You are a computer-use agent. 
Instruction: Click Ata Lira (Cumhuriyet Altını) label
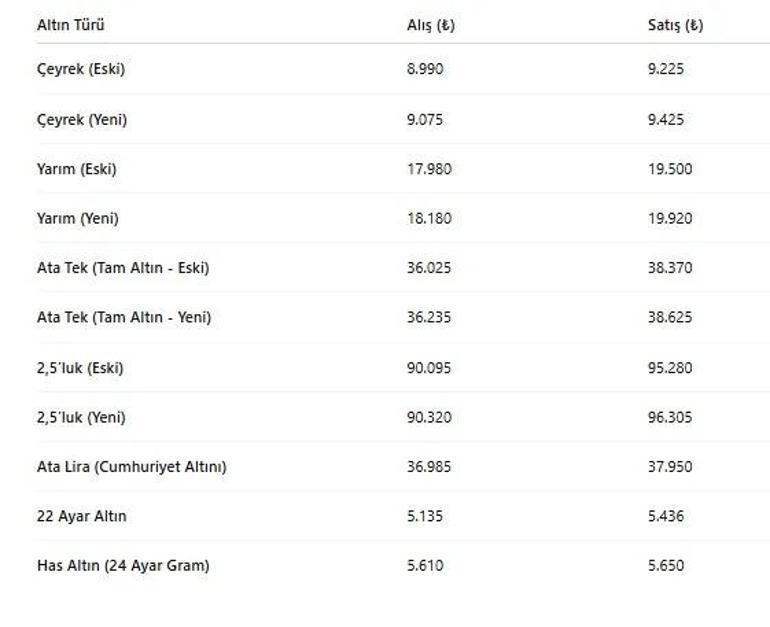click(x=132, y=466)
